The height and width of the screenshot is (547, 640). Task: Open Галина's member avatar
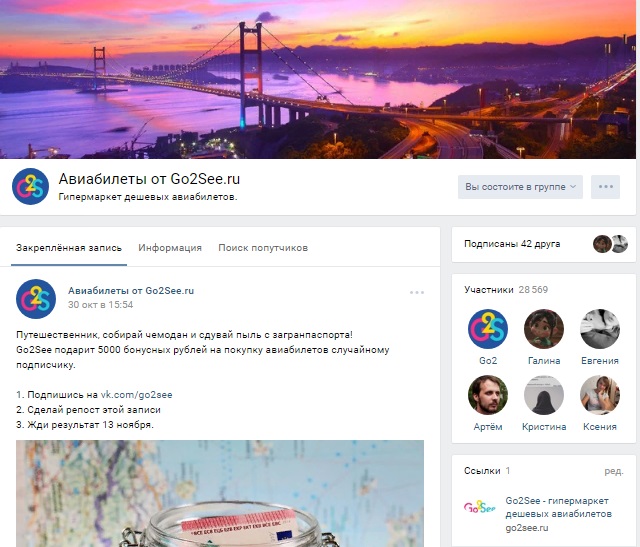pyautogui.click(x=544, y=329)
